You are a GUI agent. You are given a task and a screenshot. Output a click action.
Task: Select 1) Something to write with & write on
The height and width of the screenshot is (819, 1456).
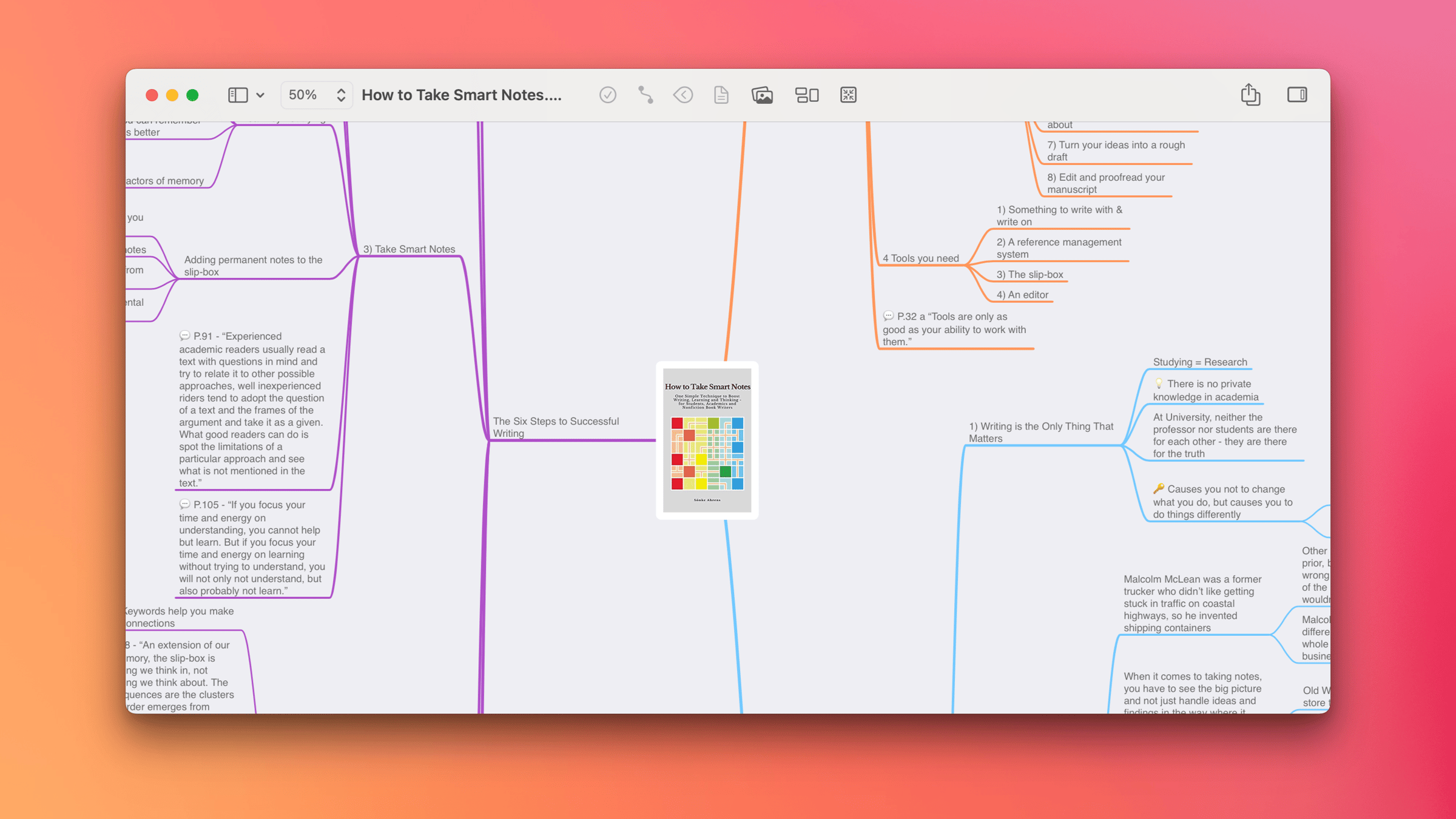pyautogui.click(x=1059, y=216)
